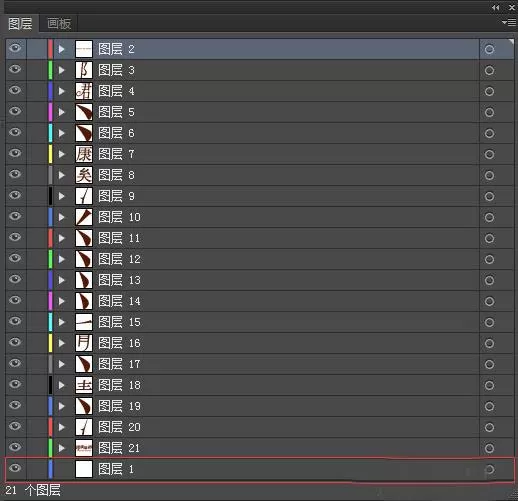Expand 图层 4 disclosure triangle
This screenshot has width=518, height=501.
tap(61, 91)
